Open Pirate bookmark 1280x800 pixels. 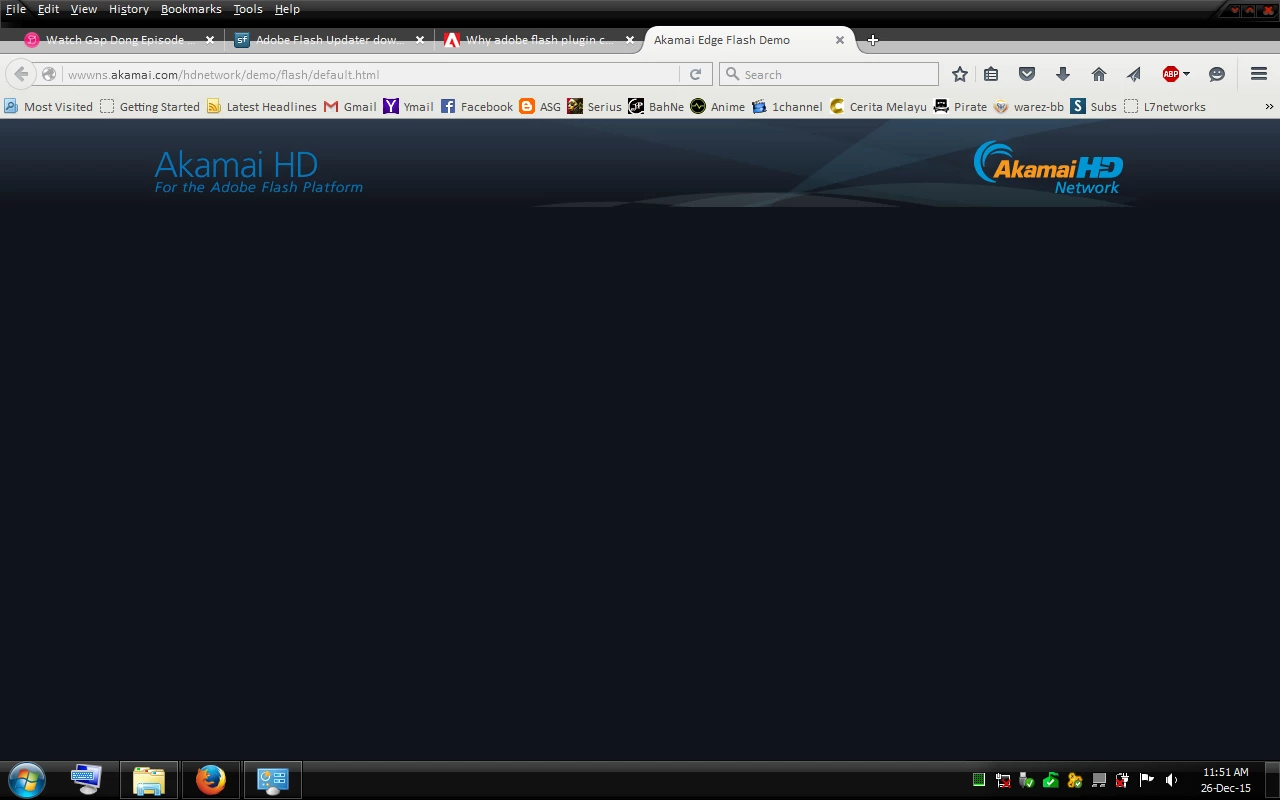tap(960, 106)
